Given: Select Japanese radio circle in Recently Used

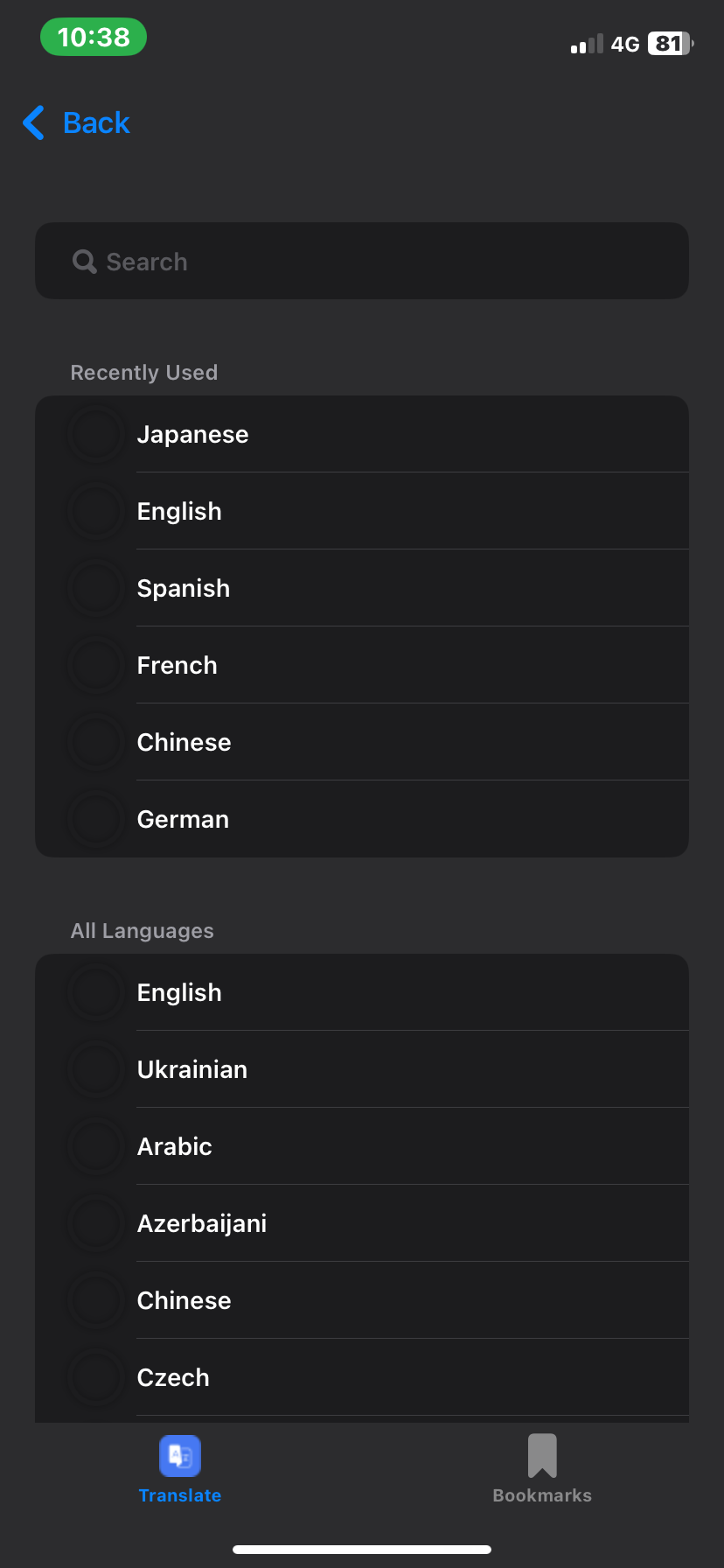Looking at the screenshot, I should pyautogui.click(x=96, y=434).
